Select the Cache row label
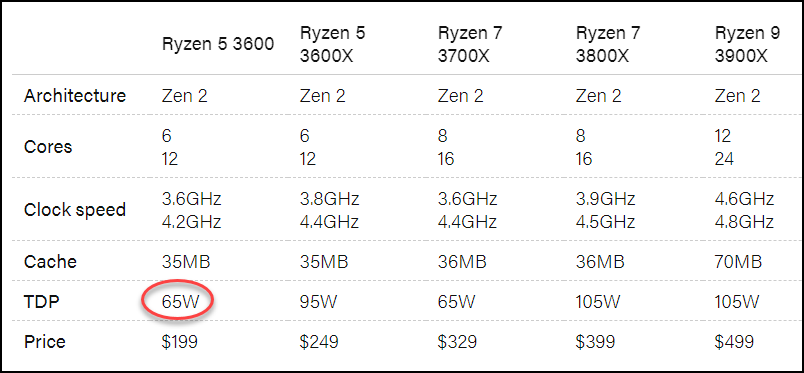Screen dimensions: 804x373 point(50,262)
